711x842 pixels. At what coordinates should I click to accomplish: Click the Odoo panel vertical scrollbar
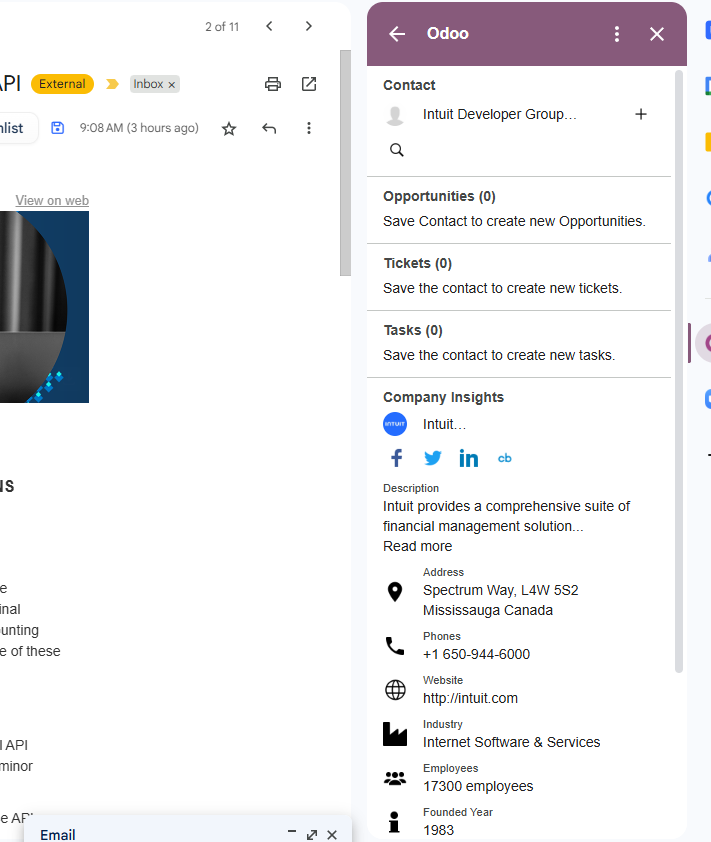(x=679, y=371)
